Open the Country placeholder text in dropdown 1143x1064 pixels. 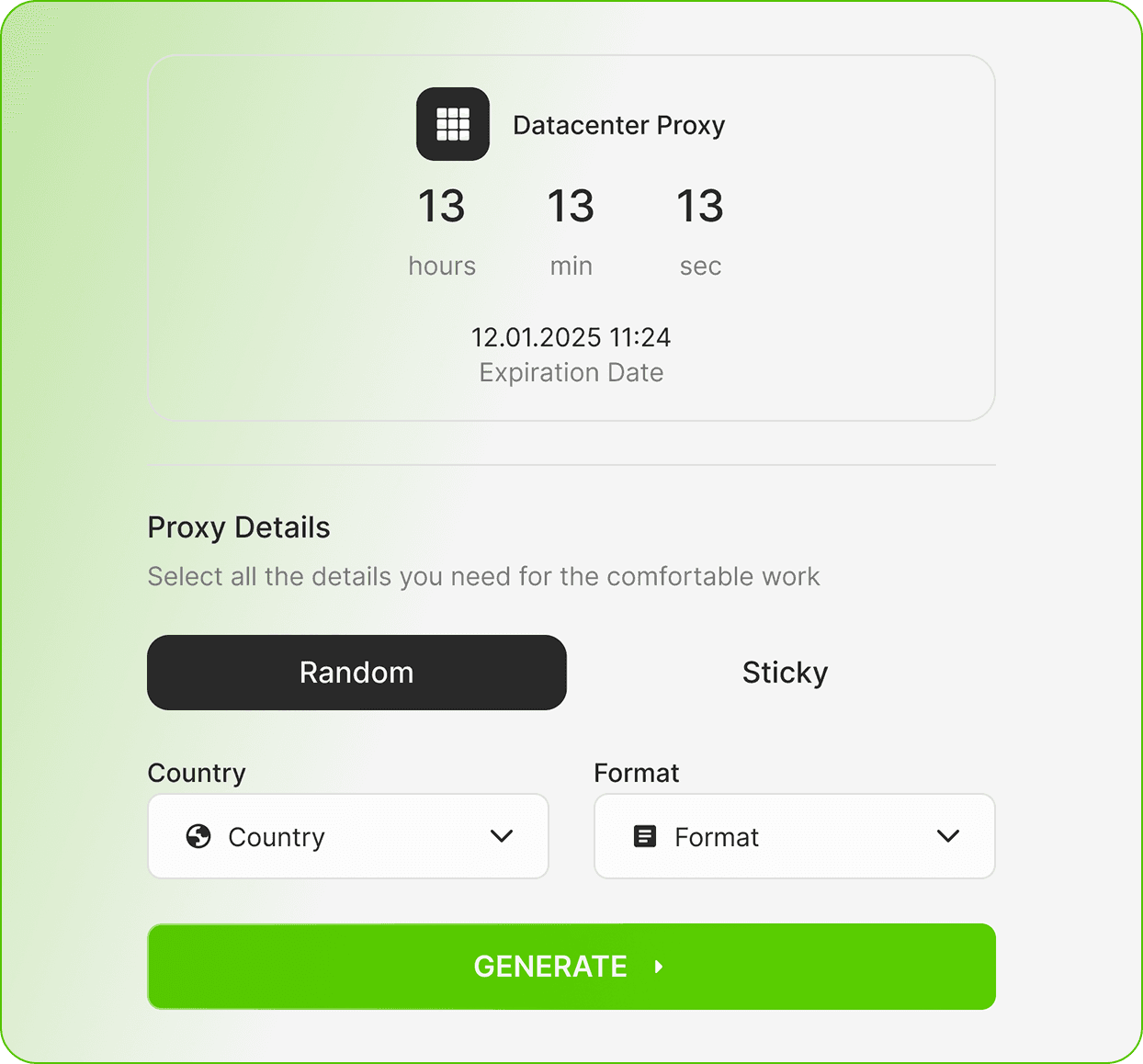[x=277, y=837]
